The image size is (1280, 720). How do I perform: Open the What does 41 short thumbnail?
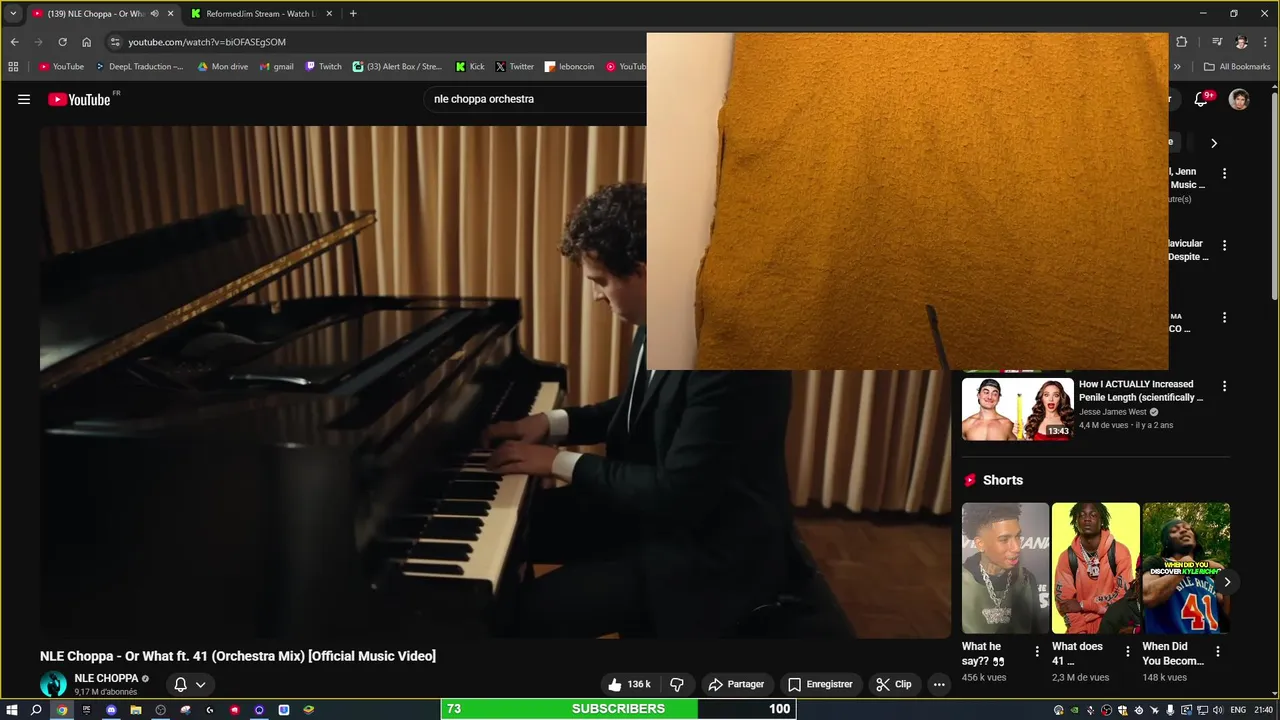(1095, 568)
